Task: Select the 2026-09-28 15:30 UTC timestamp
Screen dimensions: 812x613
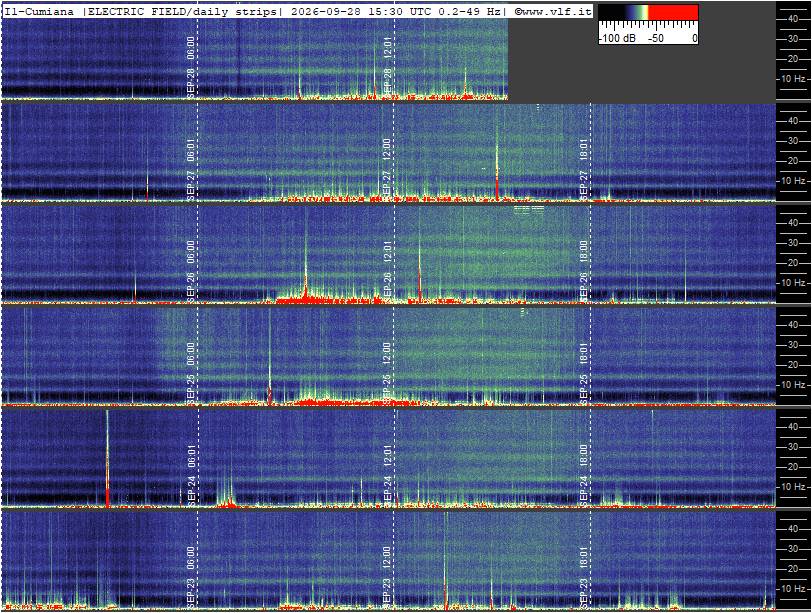Action: pos(359,11)
